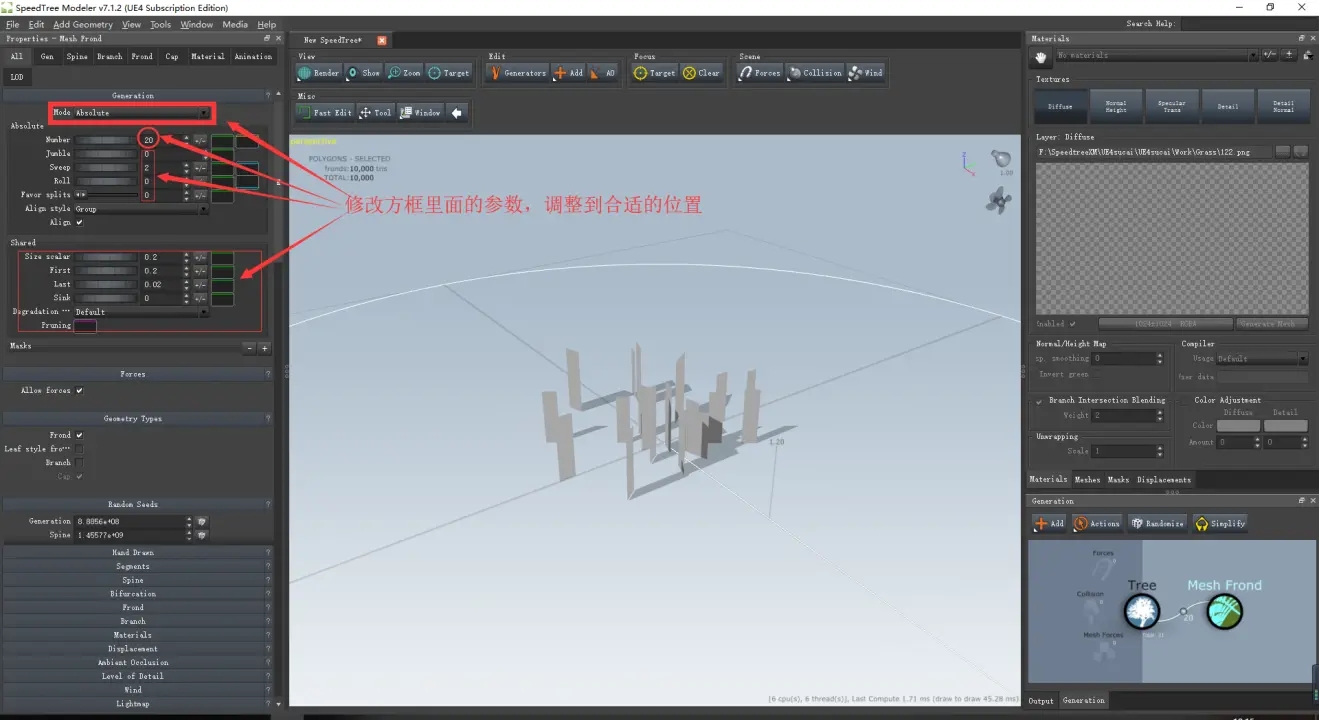Click the View group Target button
Image resolution: width=1319 pixels, height=720 pixels.
449,73
